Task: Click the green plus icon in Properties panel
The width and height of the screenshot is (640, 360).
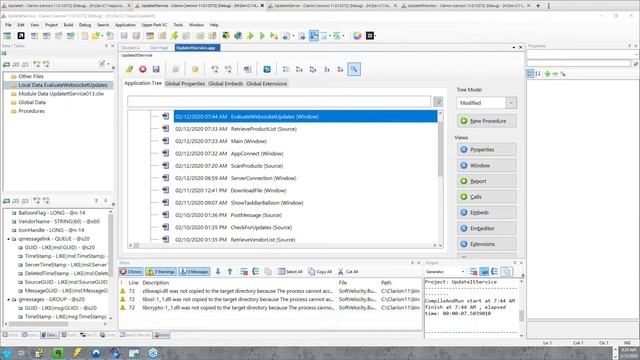Action: click(547, 74)
